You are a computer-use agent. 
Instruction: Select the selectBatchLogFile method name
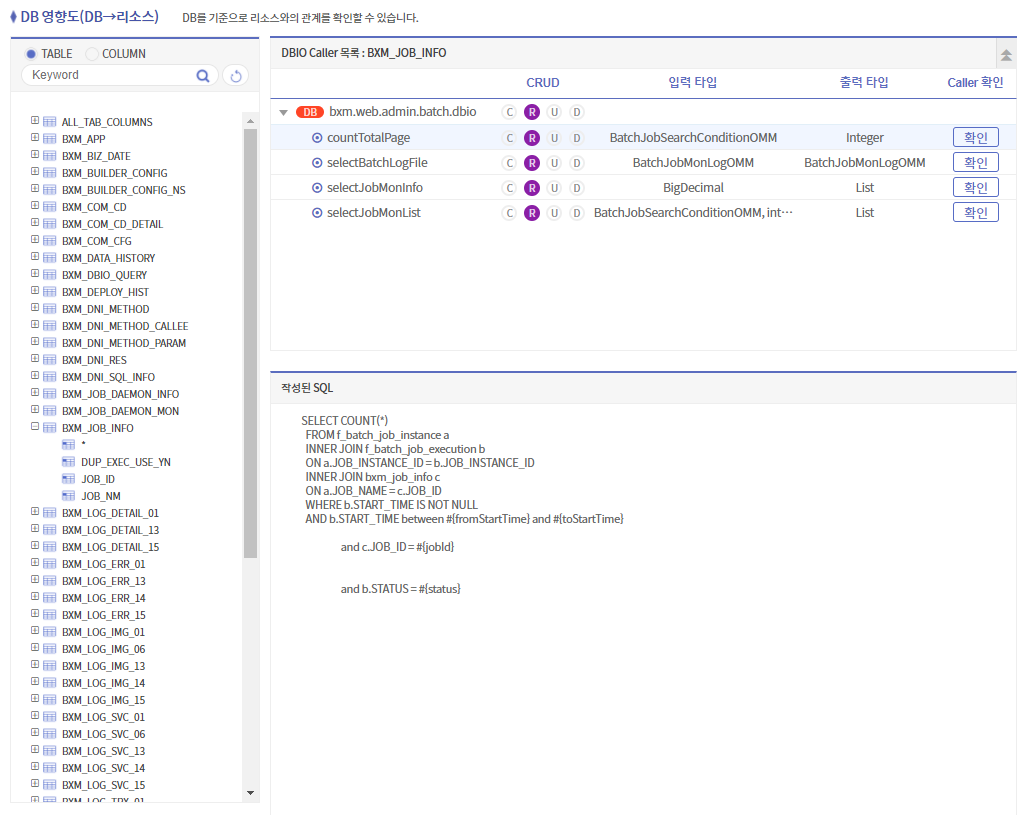tap(377, 163)
